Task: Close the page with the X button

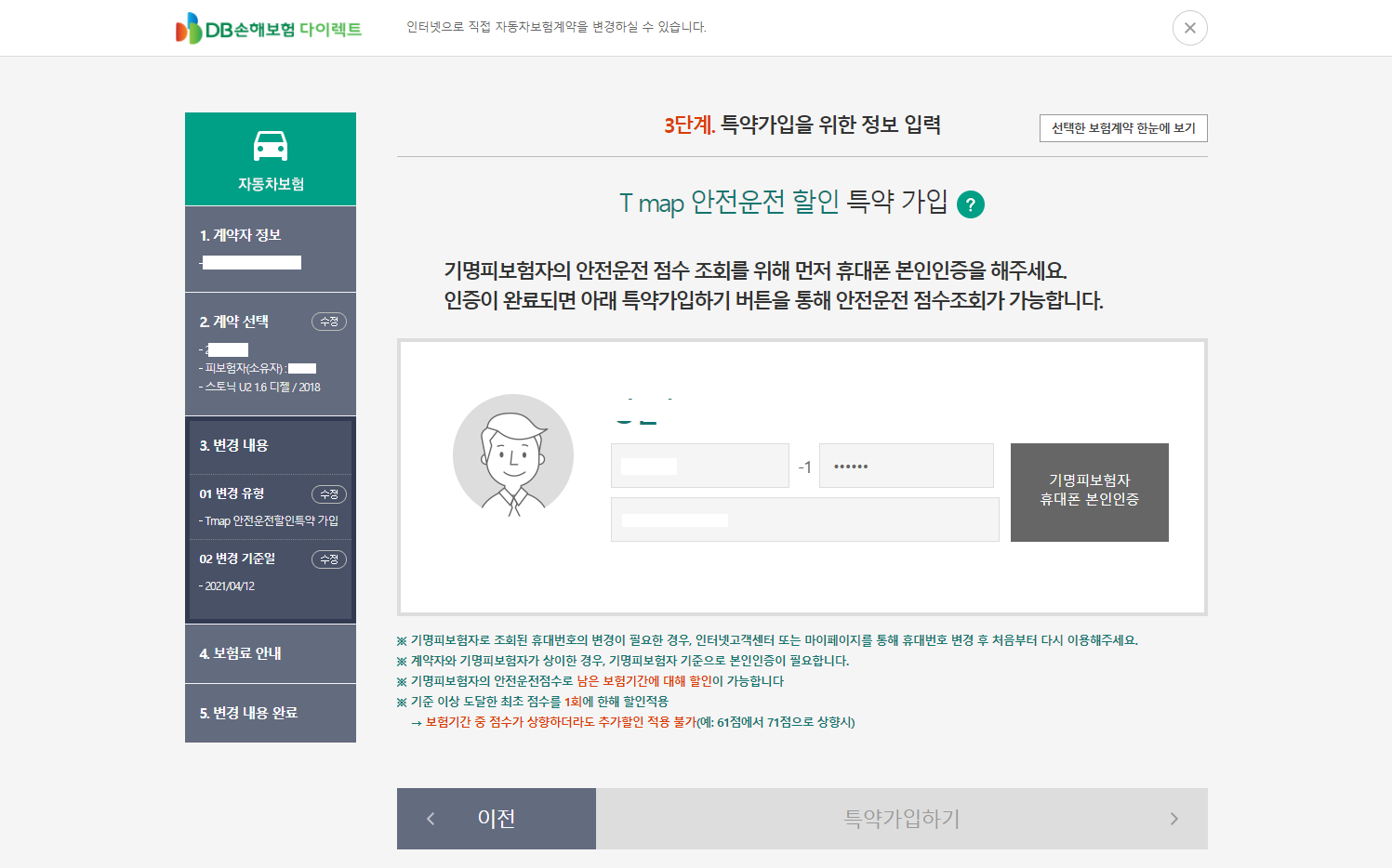Action: click(1189, 28)
